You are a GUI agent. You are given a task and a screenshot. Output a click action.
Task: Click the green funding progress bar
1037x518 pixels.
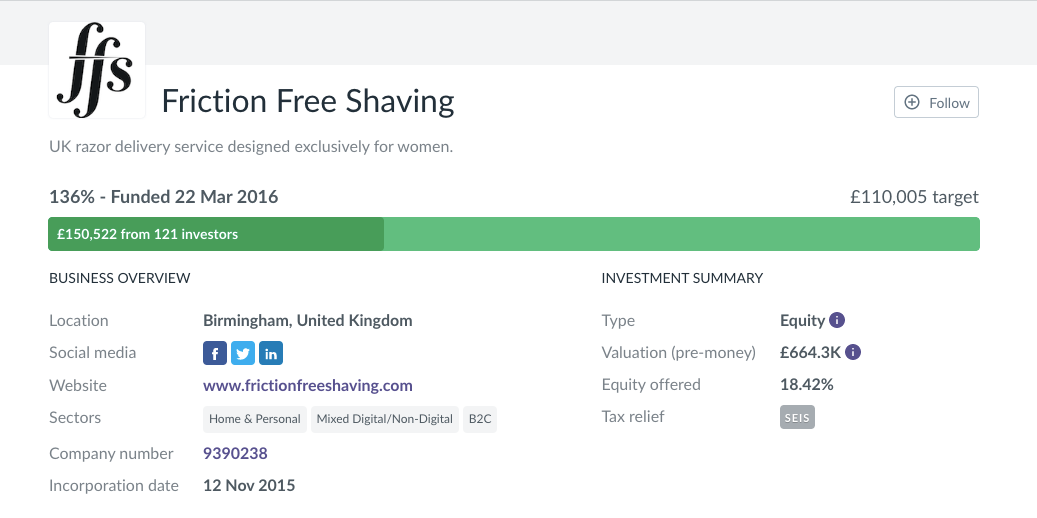pos(680,234)
